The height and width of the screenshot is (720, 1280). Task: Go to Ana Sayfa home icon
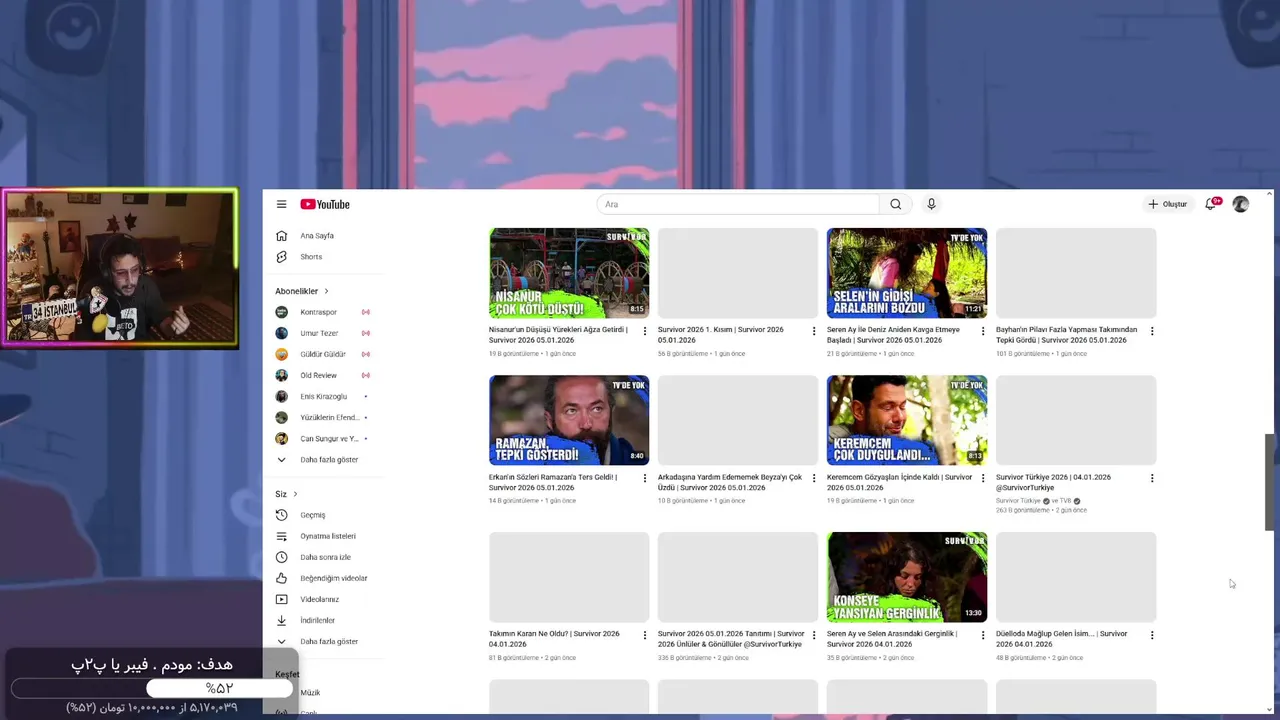[x=281, y=236]
